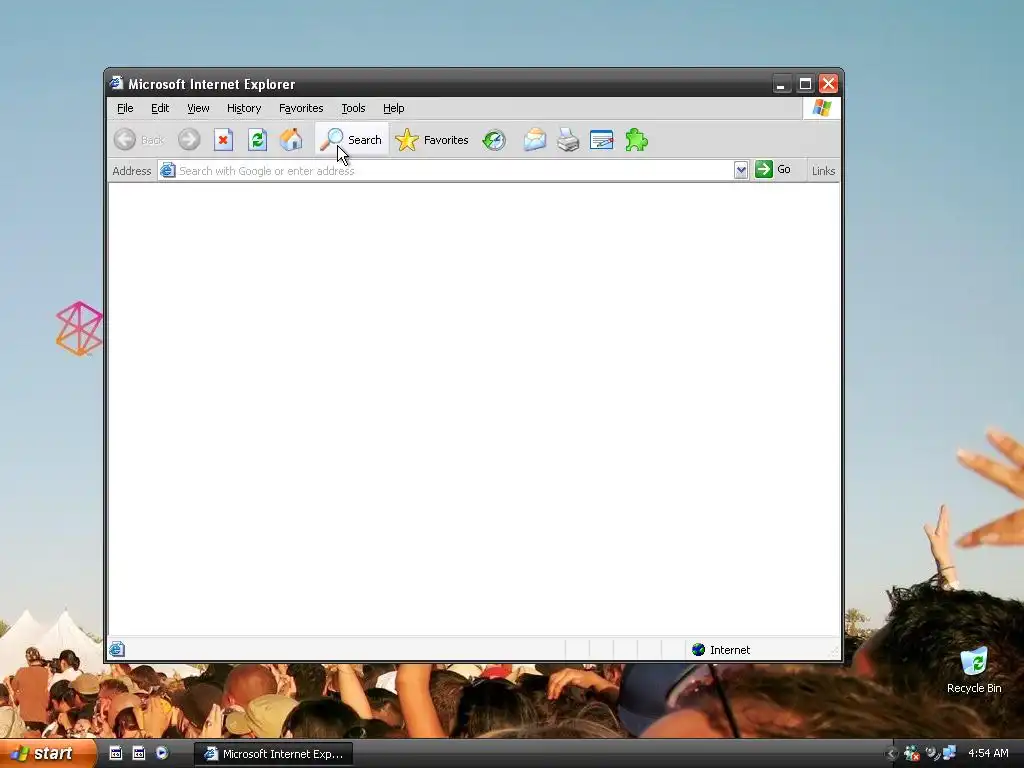Click the network computers tray icon
This screenshot has height=768, width=1024.
pyautogui.click(x=949, y=753)
